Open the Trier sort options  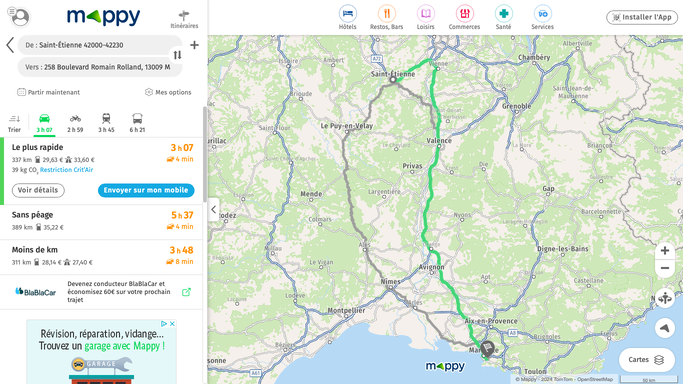(x=14, y=123)
